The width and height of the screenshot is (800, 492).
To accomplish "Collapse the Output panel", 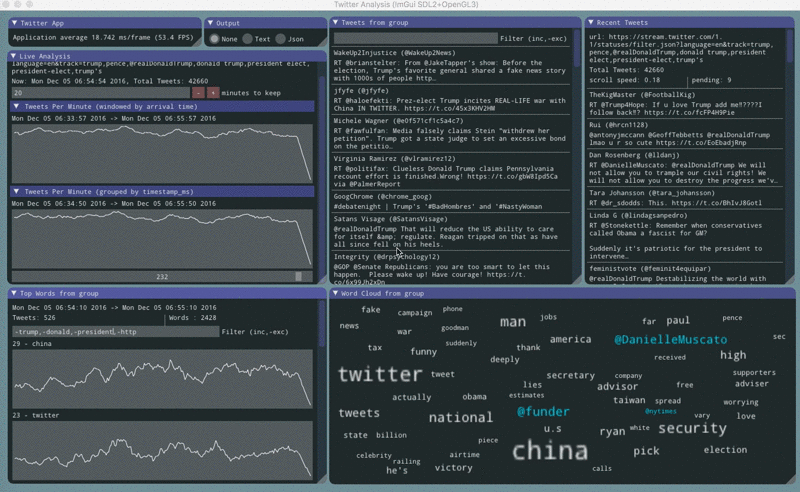I will (210, 23).
